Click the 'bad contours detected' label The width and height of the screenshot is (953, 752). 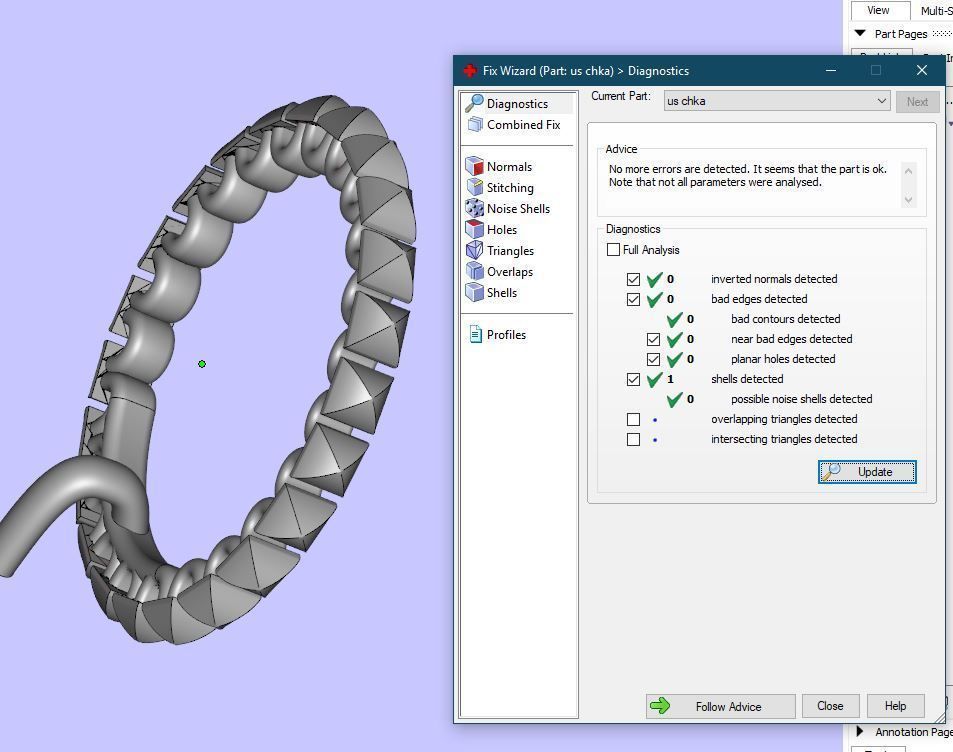(x=785, y=319)
